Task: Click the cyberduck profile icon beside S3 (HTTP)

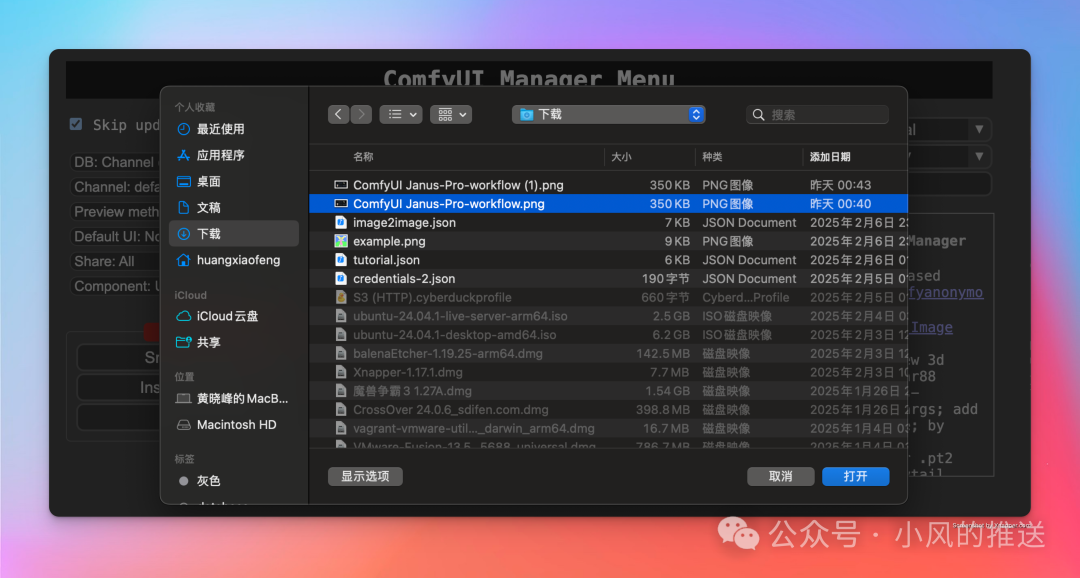Action: [x=340, y=297]
